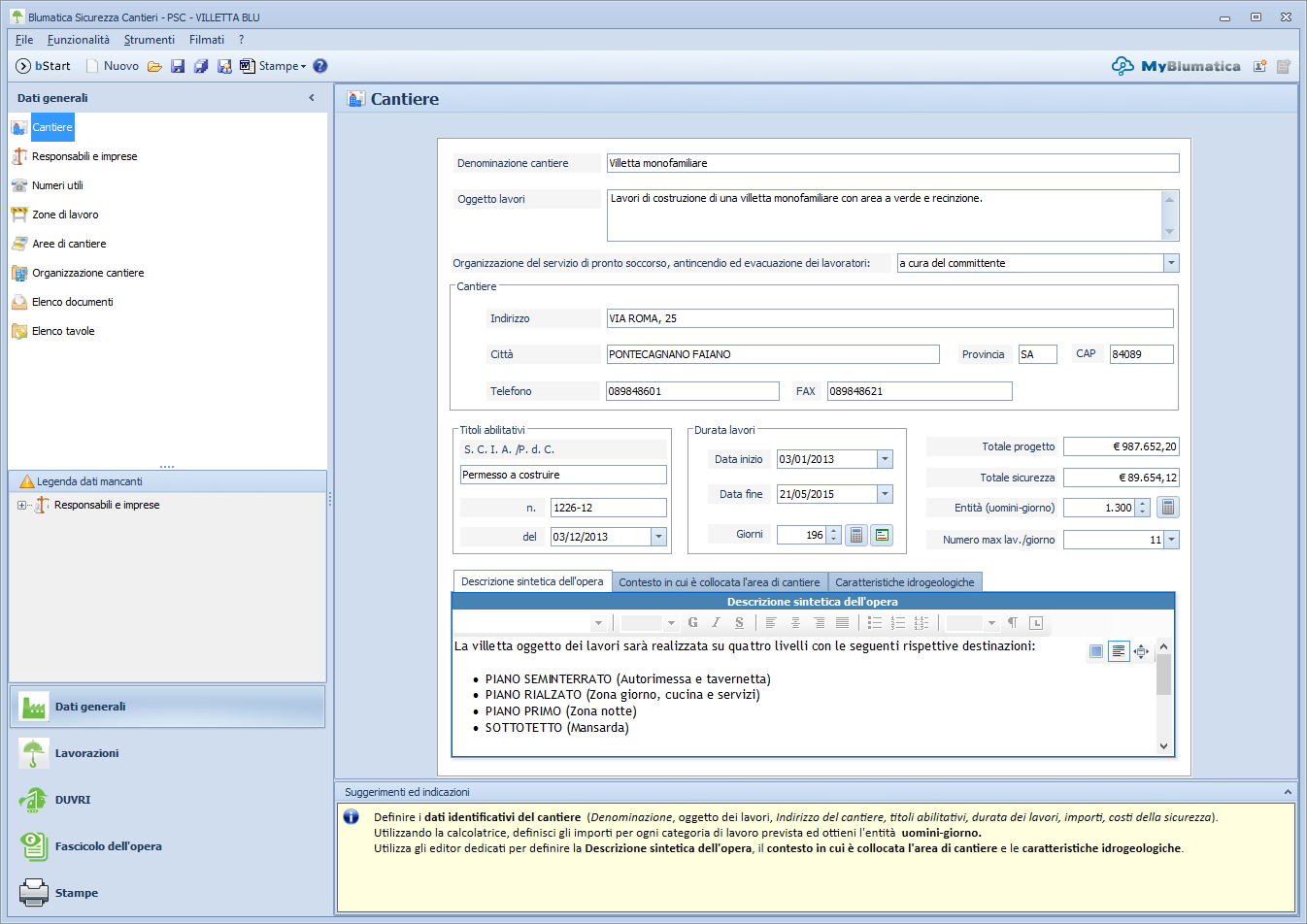Toggle the underlined S formatting button
The width and height of the screenshot is (1307, 924).
[x=739, y=623]
